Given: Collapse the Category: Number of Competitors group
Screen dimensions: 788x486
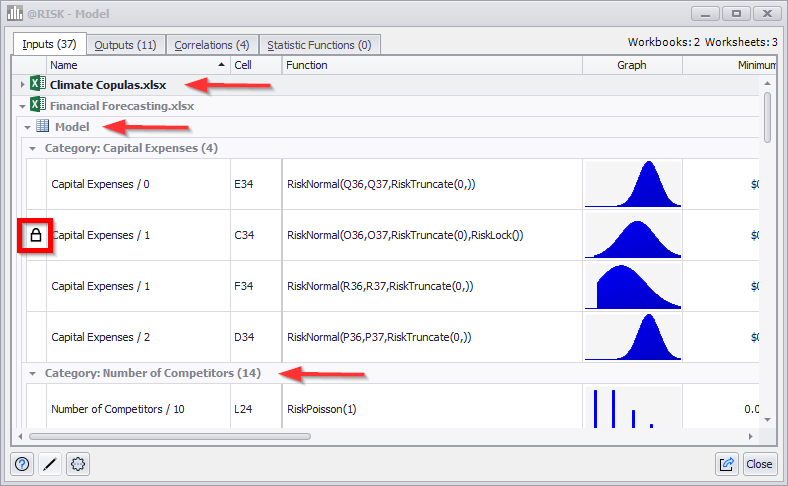Looking at the screenshot, I should coord(33,373).
